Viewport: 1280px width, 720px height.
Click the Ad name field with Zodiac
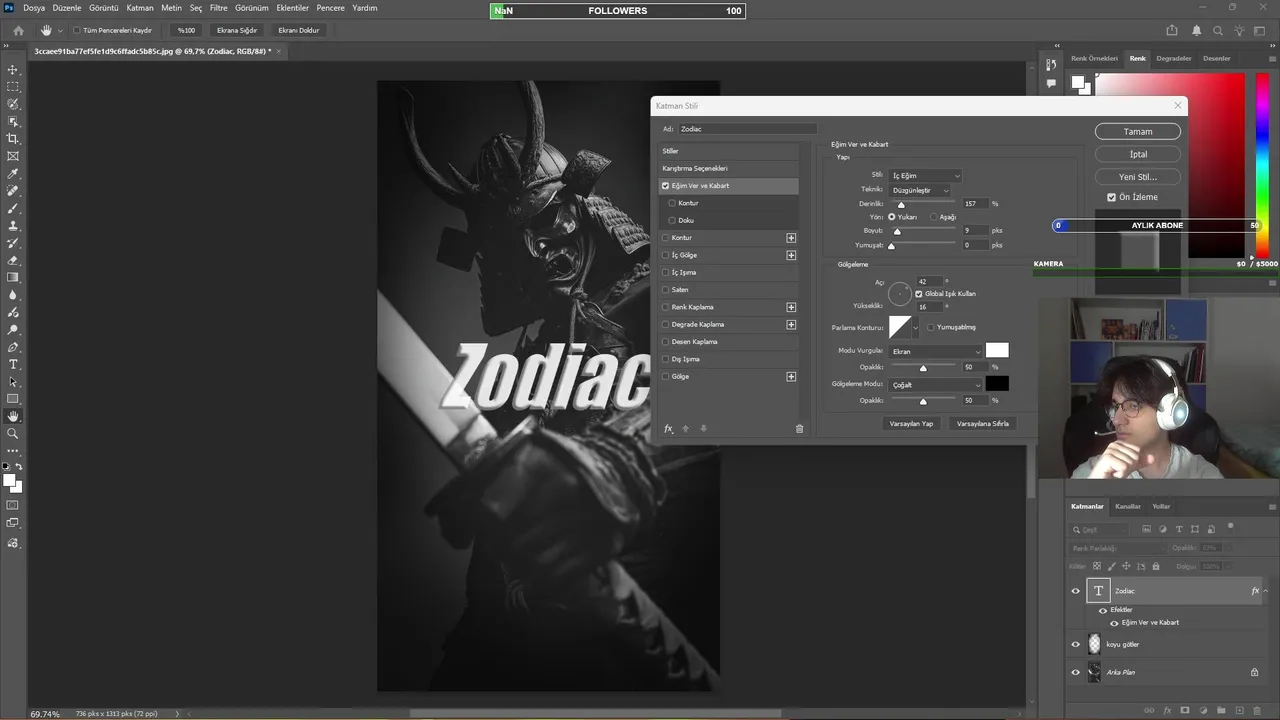(748, 129)
